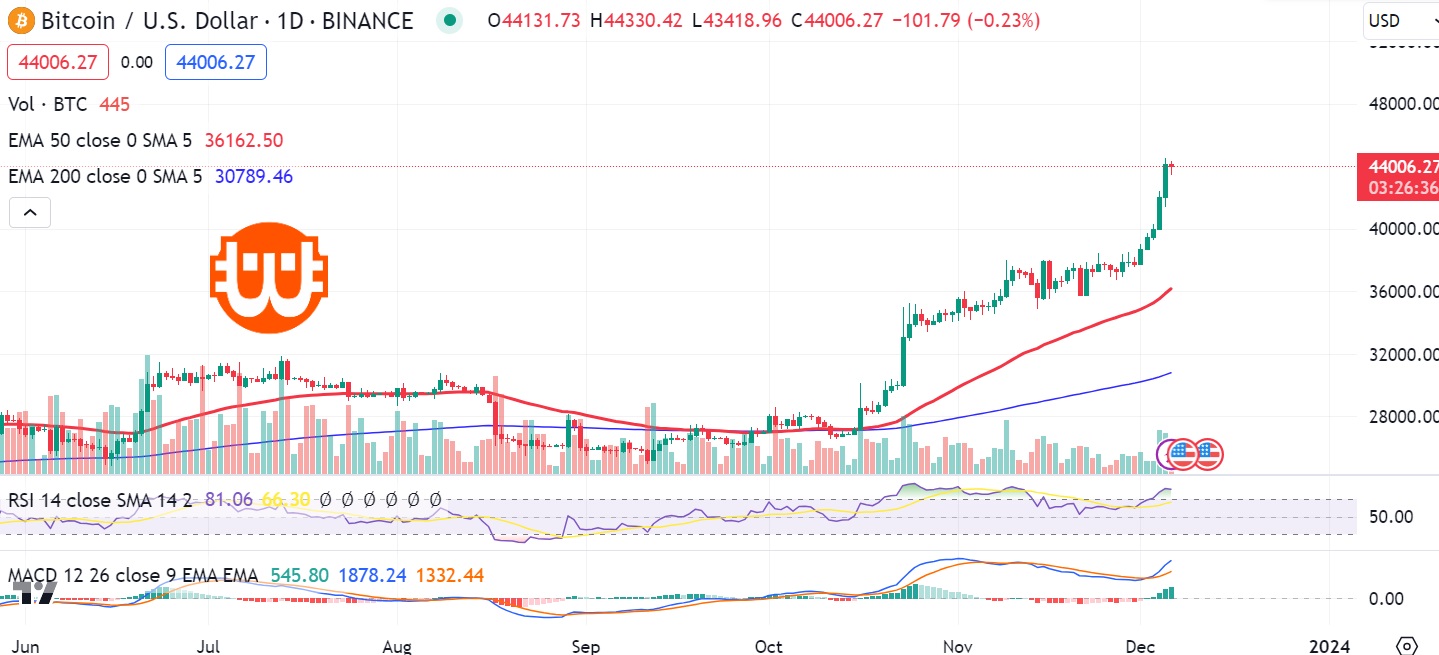Click the Jul label on the time axis

[x=209, y=645]
